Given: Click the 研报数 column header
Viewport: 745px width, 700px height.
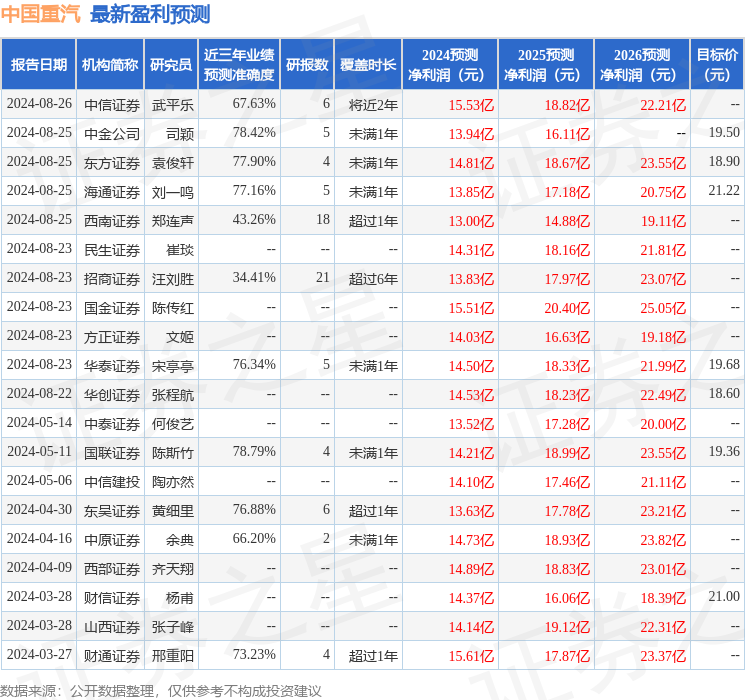Looking at the screenshot, I should point(307,65).
